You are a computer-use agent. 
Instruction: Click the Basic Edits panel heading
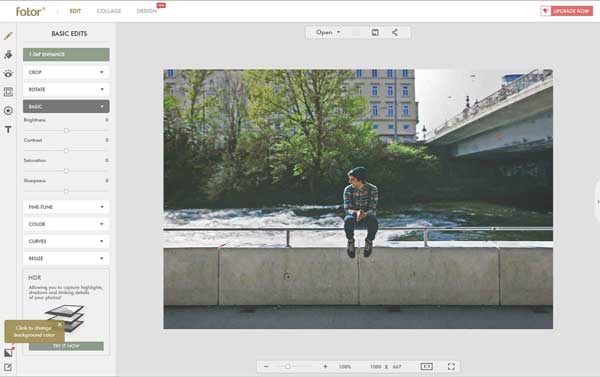(69, 34)
